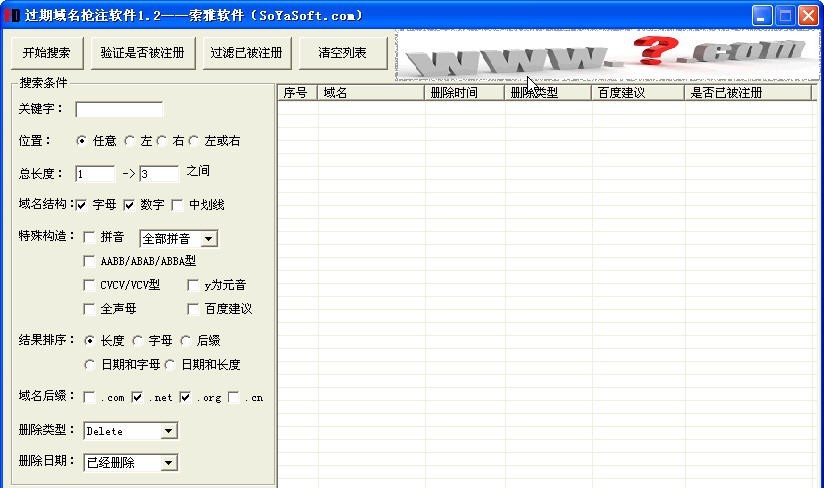The width and height of the screenshot is (824, 488).
Task: Click the 开始搜索 button
Action: 47,53
